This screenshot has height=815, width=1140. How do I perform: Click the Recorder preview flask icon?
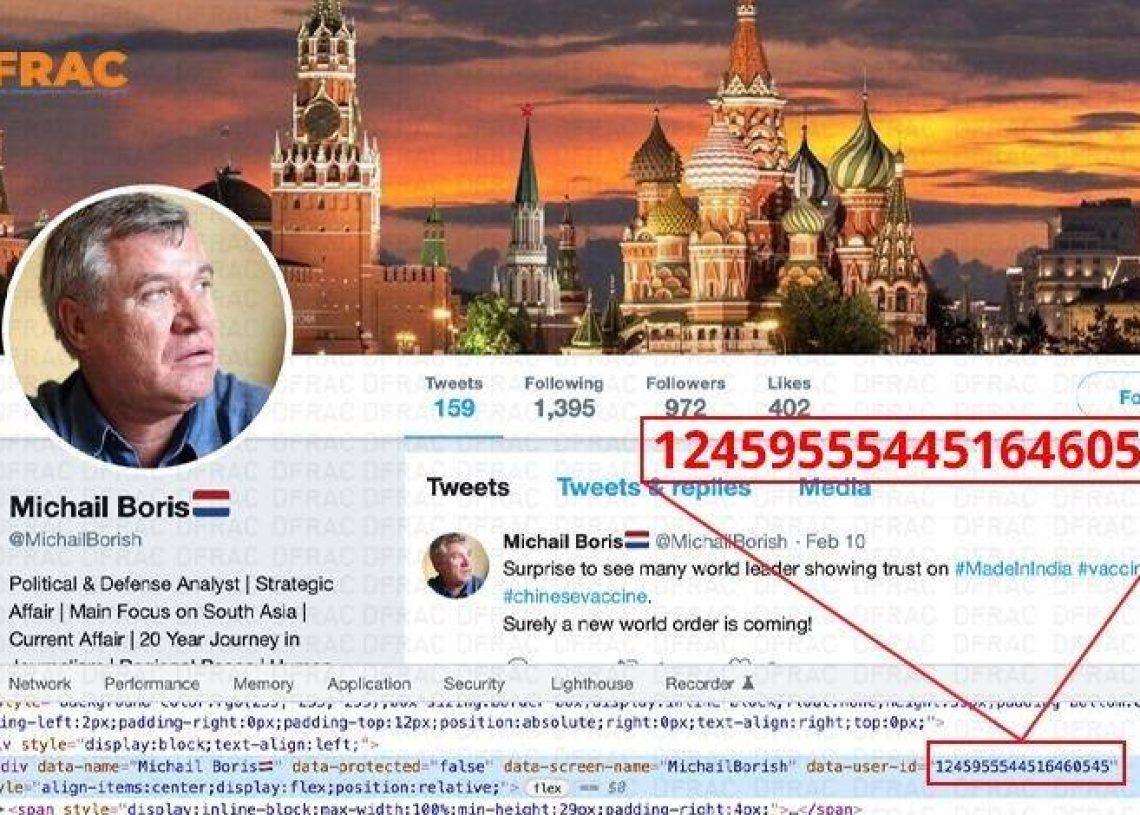click(x=748, y=683)
